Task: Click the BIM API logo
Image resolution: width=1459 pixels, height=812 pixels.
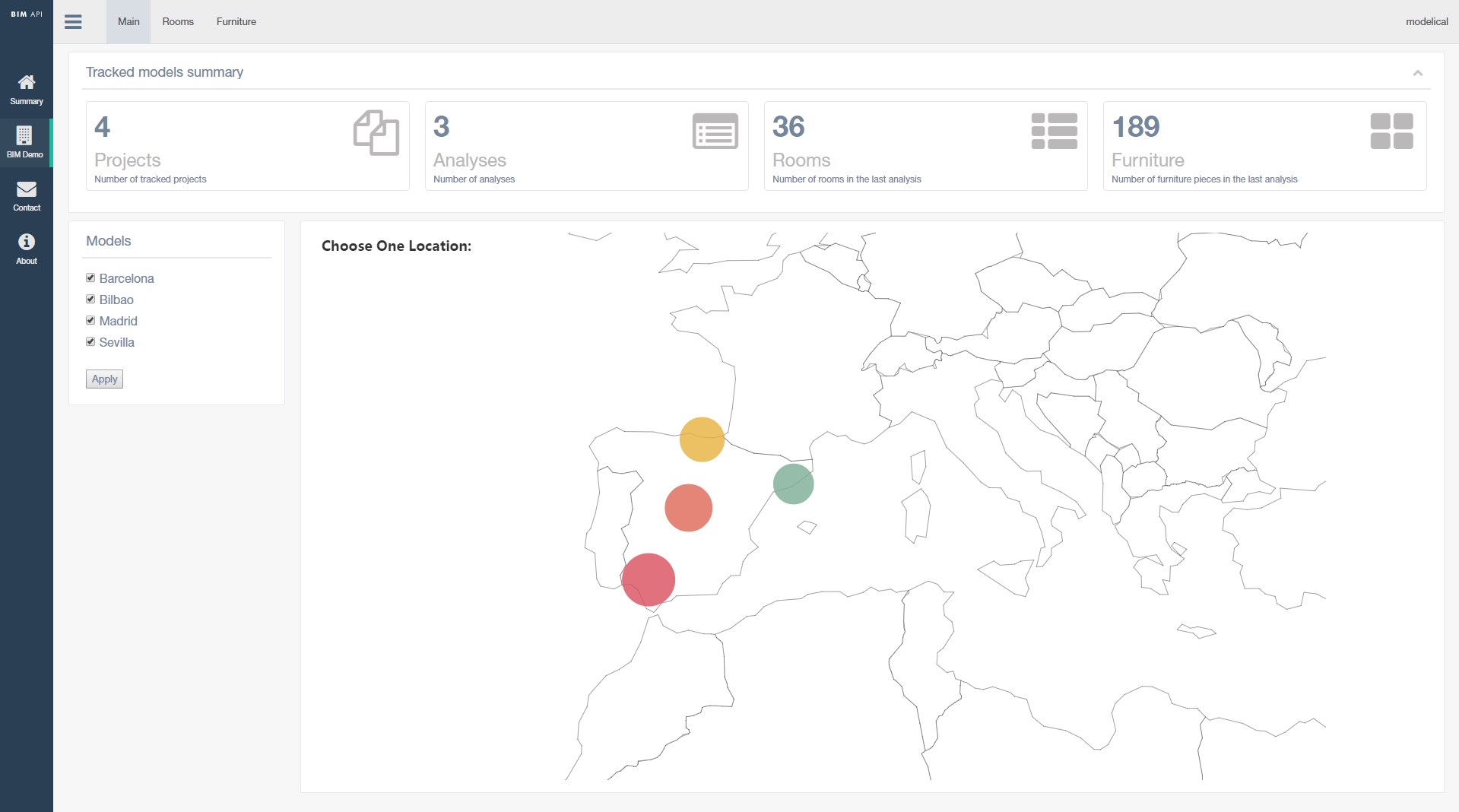Action: [x=27, y=14]
